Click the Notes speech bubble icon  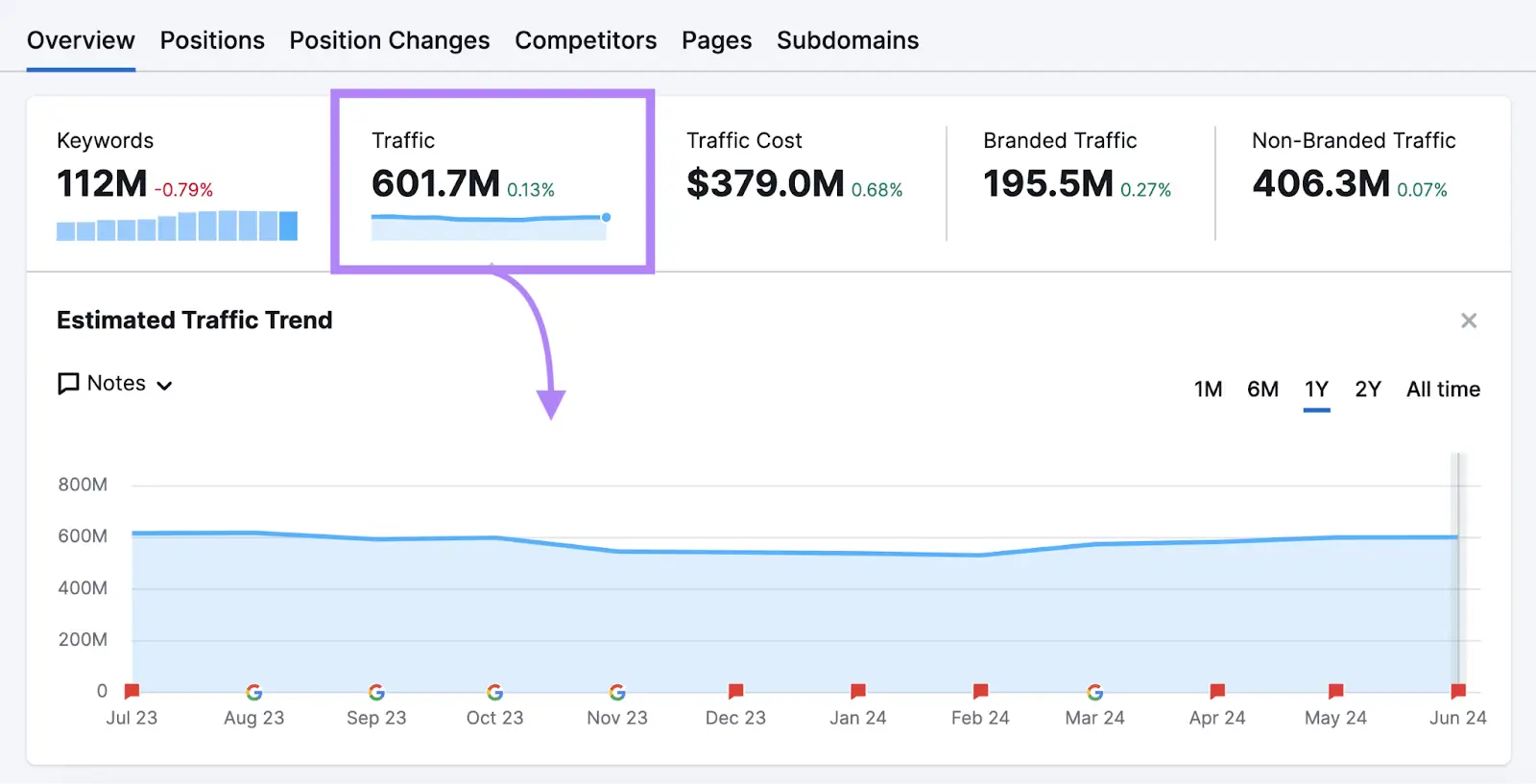68,384
